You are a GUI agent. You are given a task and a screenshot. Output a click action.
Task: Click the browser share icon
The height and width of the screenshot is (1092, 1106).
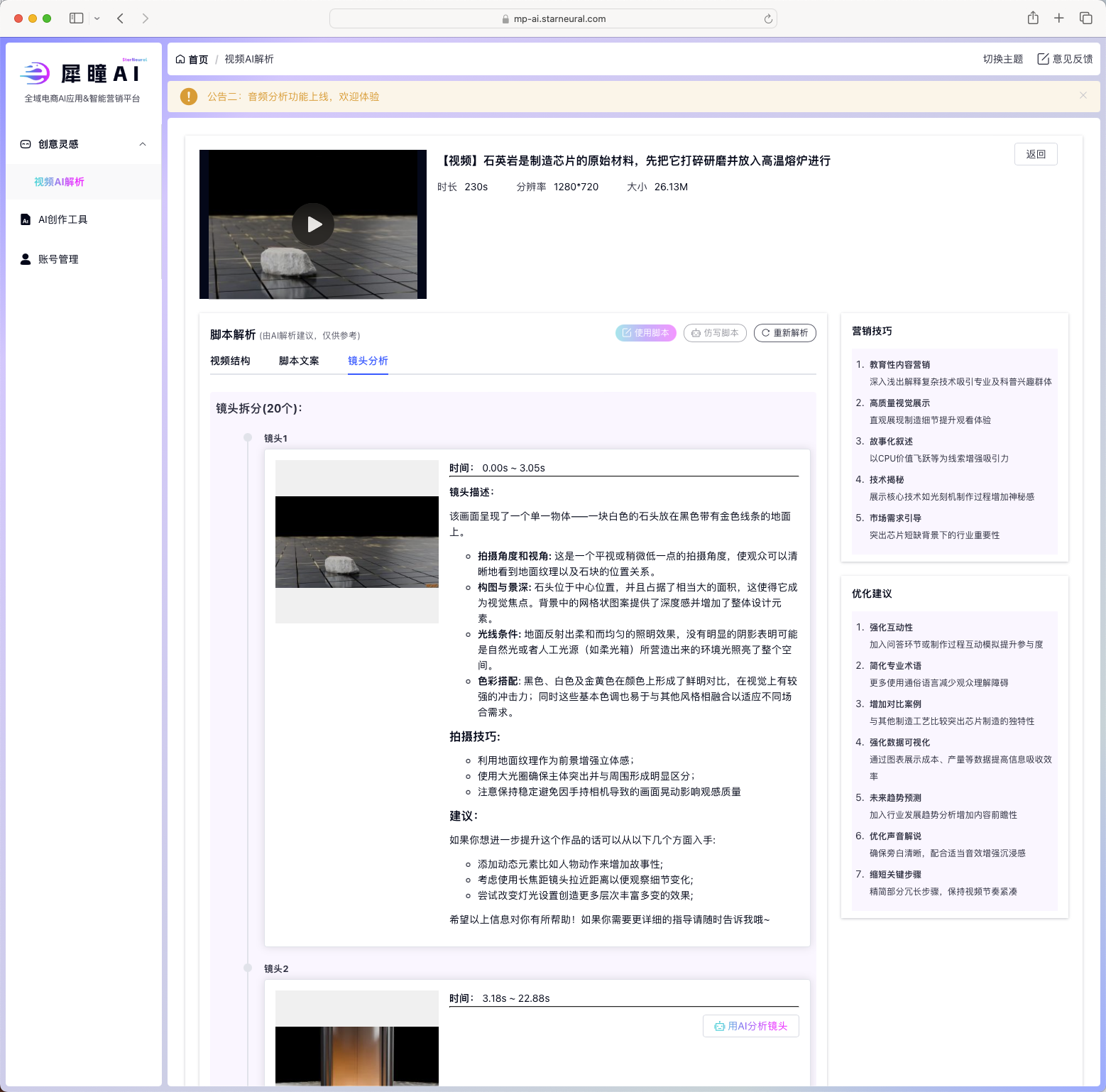click(x=1033, y=18)
